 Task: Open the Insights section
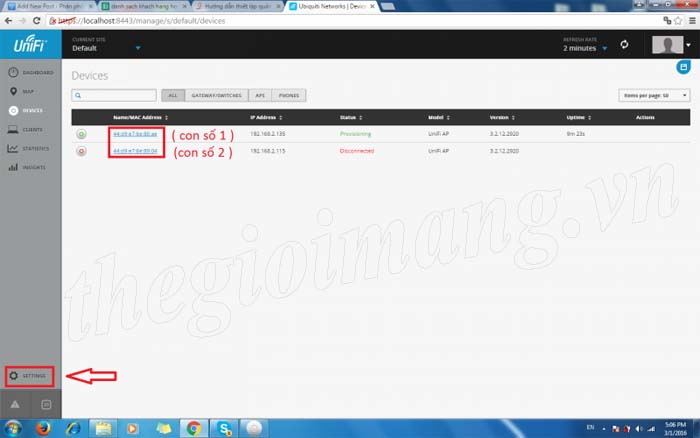pyautogui.click(x=30, y=167)
